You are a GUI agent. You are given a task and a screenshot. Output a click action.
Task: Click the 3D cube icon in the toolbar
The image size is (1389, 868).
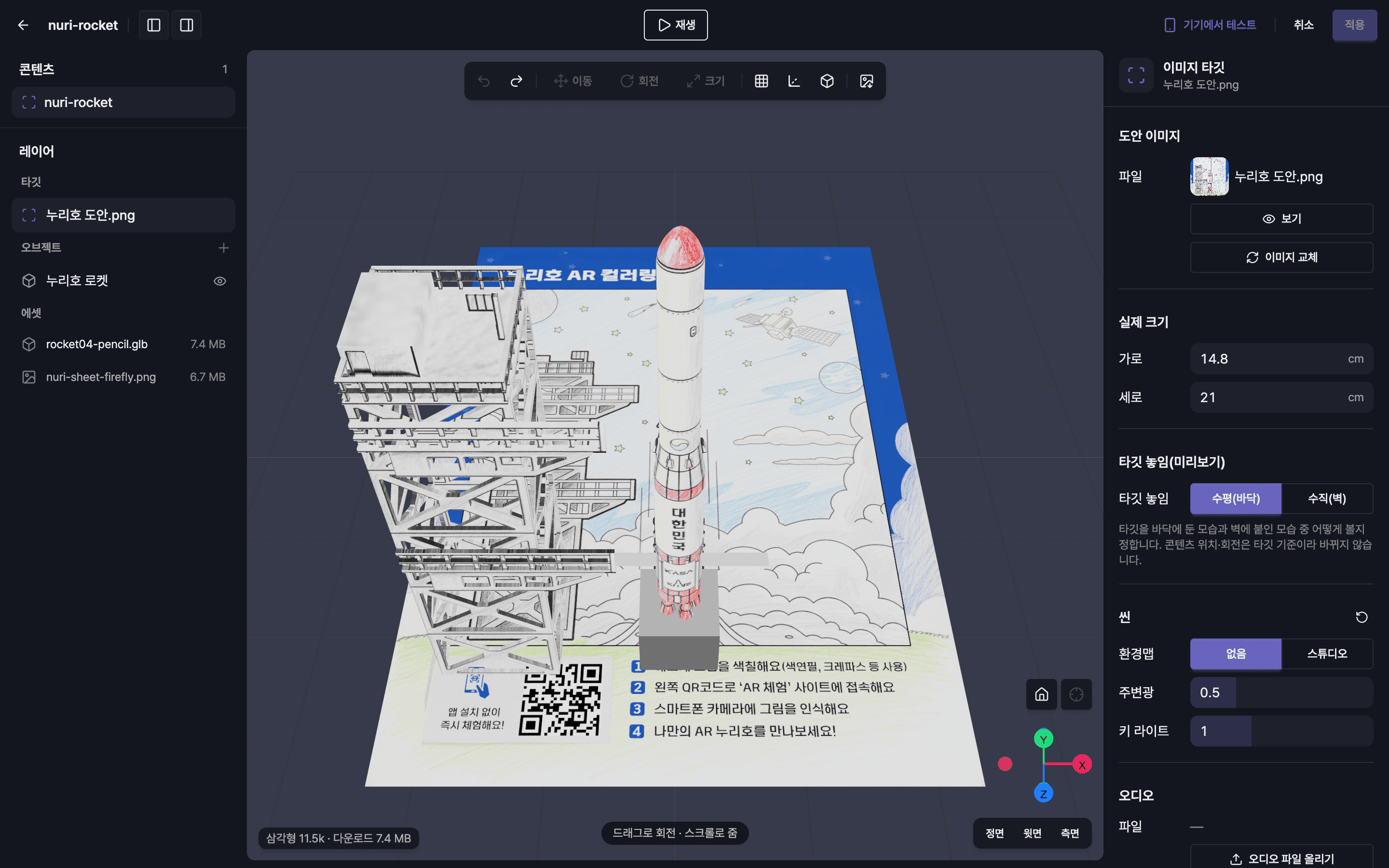pyautogui.click(x=827, y=81)
